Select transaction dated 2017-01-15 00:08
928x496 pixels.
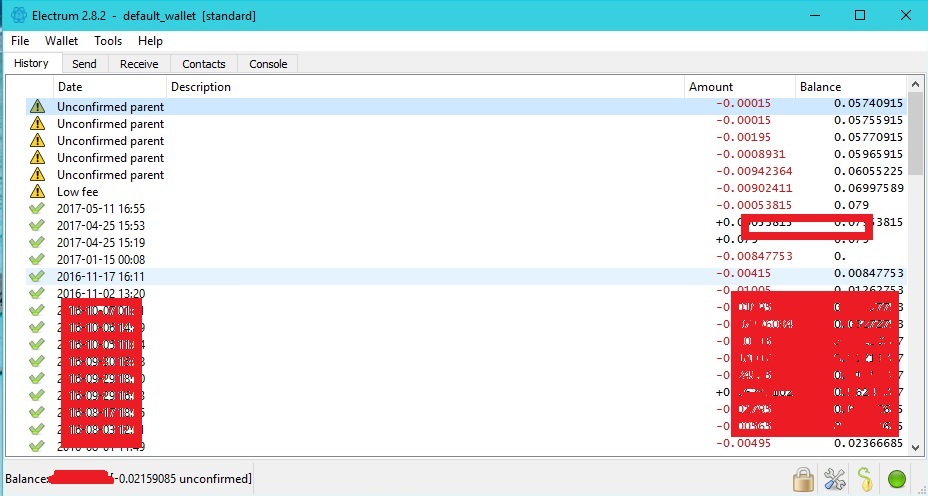466,259
